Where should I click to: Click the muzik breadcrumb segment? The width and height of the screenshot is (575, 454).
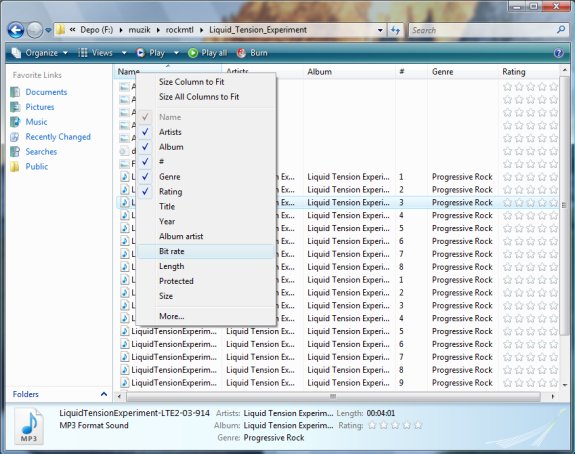point(139,30)
